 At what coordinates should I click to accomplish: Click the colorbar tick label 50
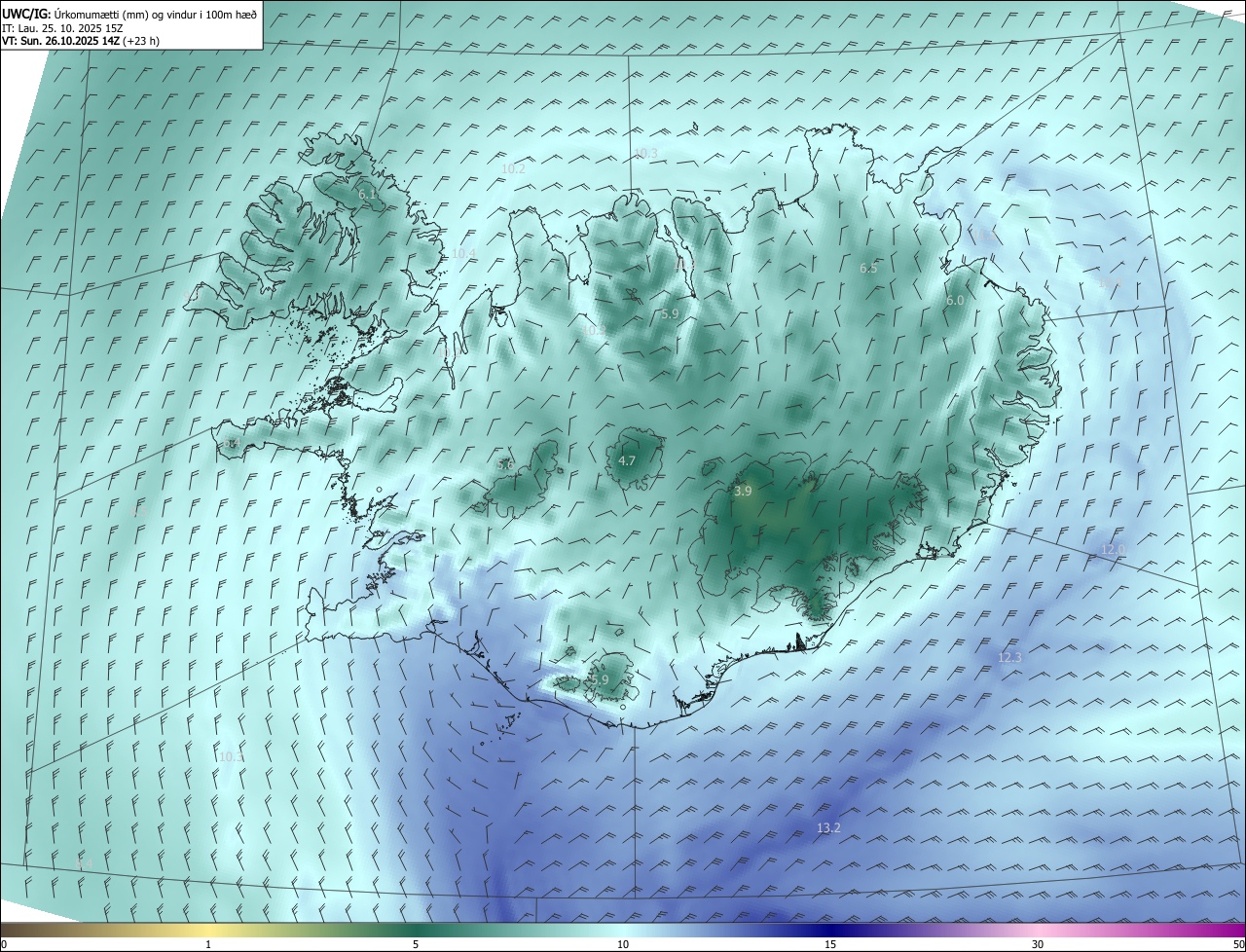point(1238,945)
